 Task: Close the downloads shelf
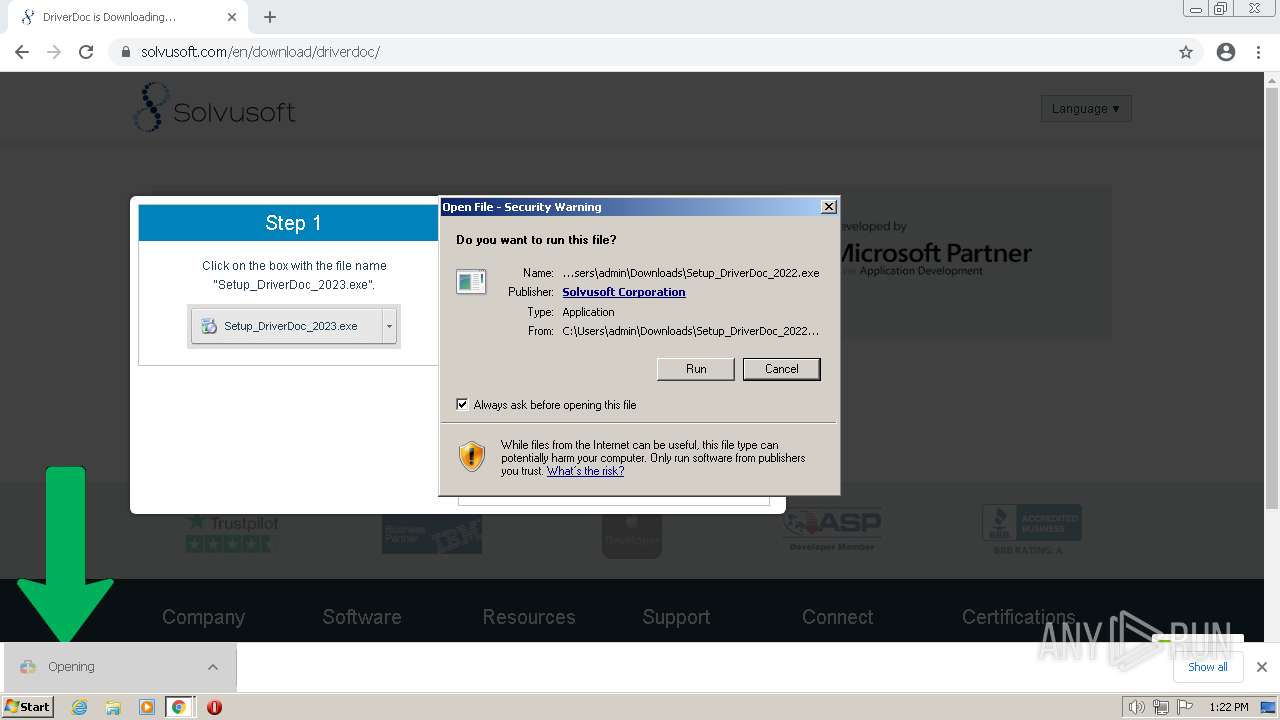point(1261,667)
